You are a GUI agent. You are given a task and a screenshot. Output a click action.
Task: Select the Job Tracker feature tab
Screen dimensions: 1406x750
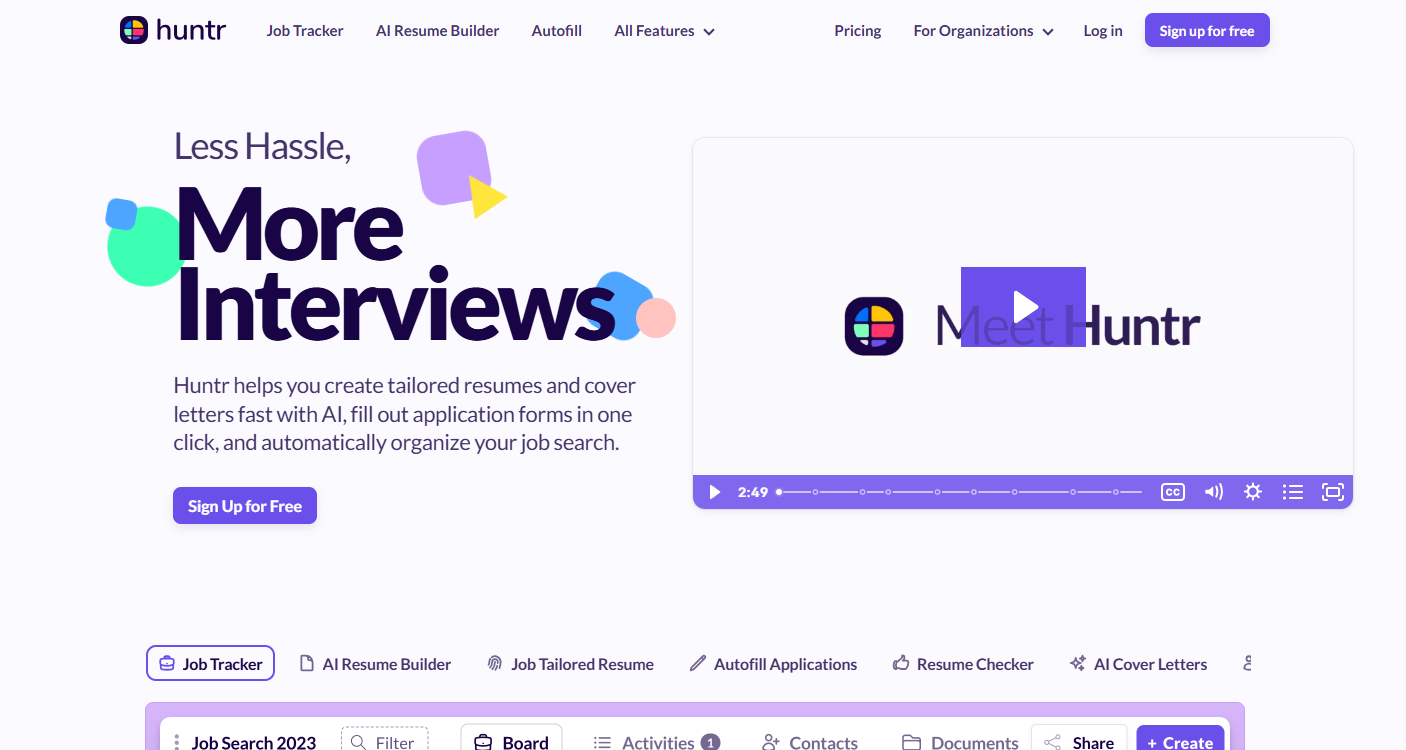pyautogui.click(x=210, y=663)
